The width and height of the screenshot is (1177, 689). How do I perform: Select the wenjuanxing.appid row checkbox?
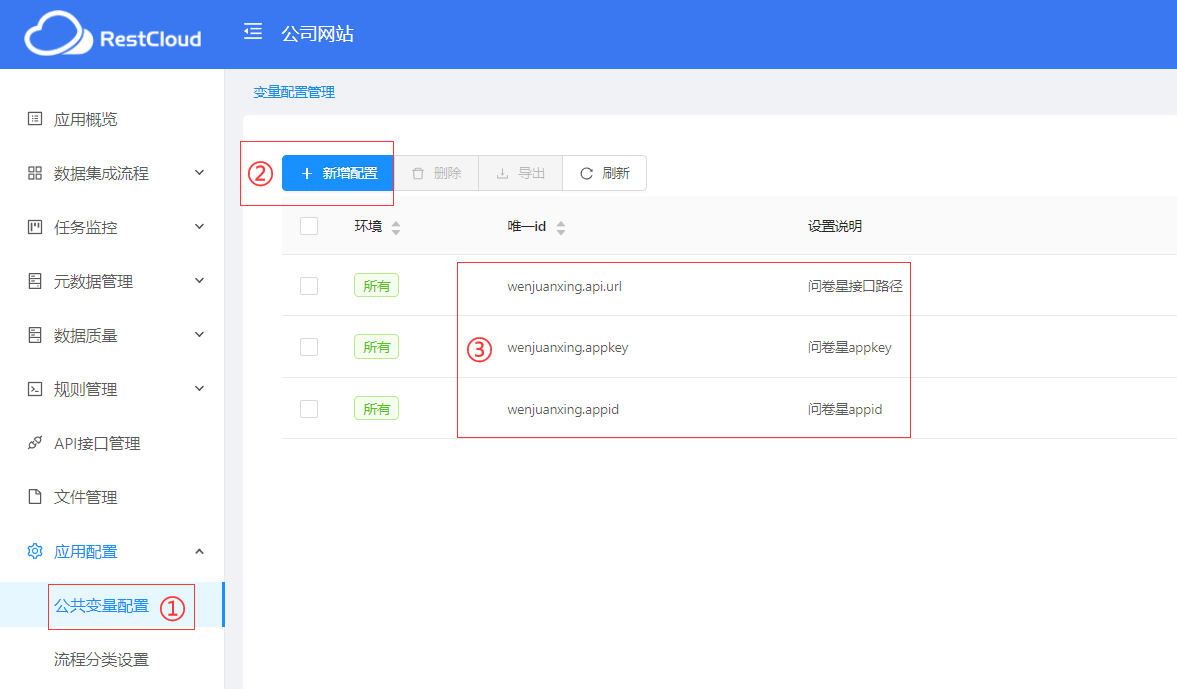(x=309, y=408)
